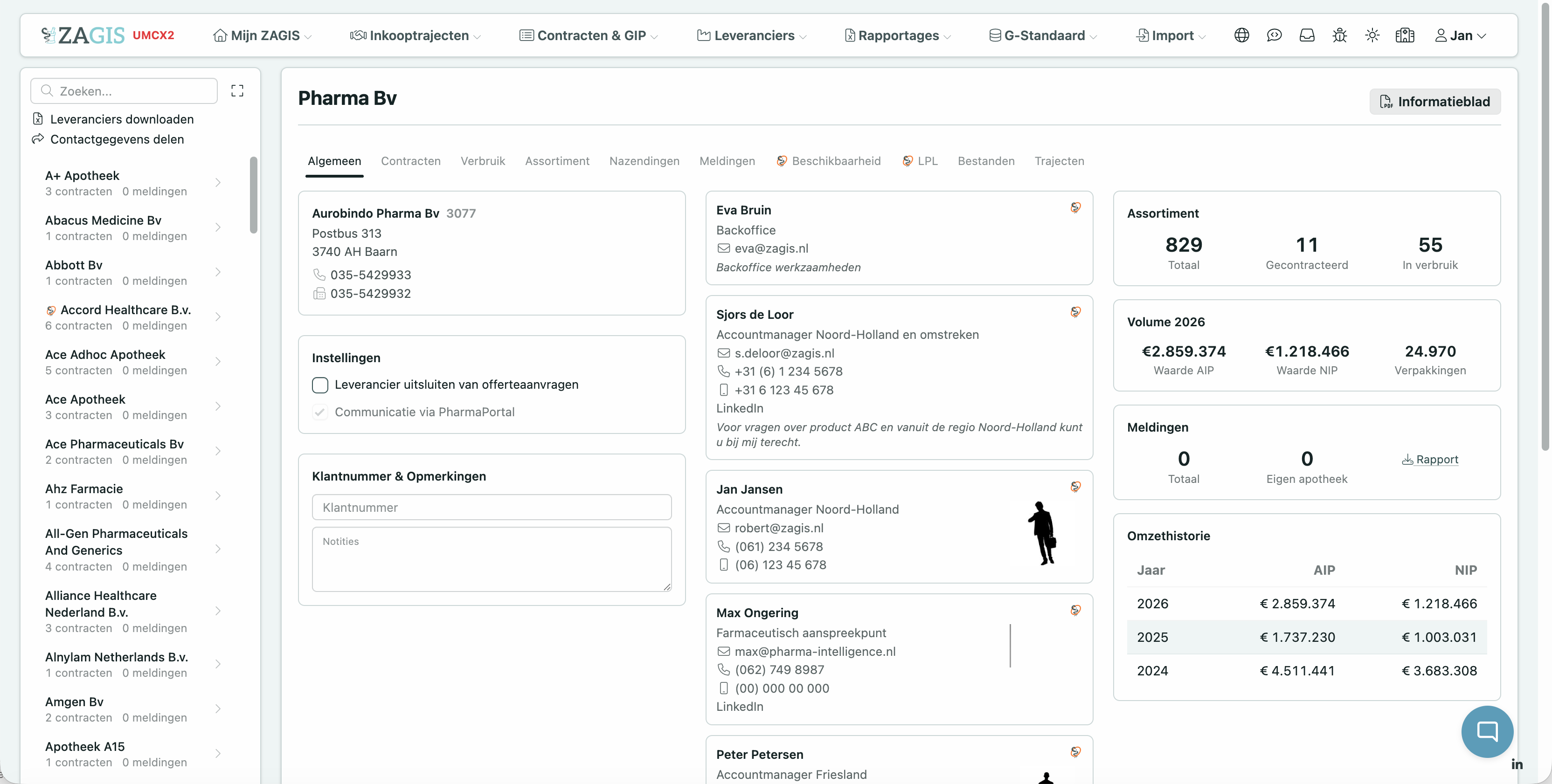Screen dimensions: 1552x784
Task: Open the Leveranciers dropdown menu
Action: (752, 35)
